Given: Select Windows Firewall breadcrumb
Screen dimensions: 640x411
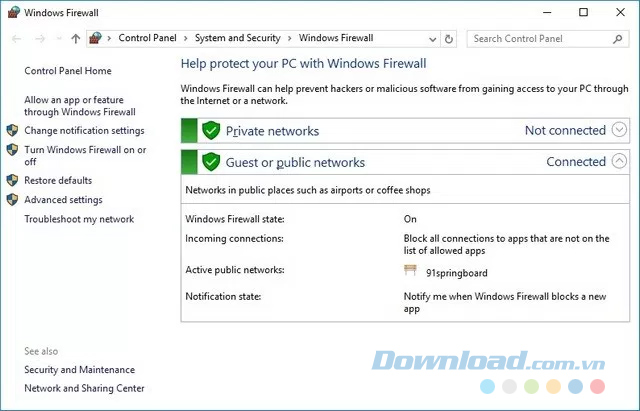Looking at the screenshot, I should click(x=336, y=38).
